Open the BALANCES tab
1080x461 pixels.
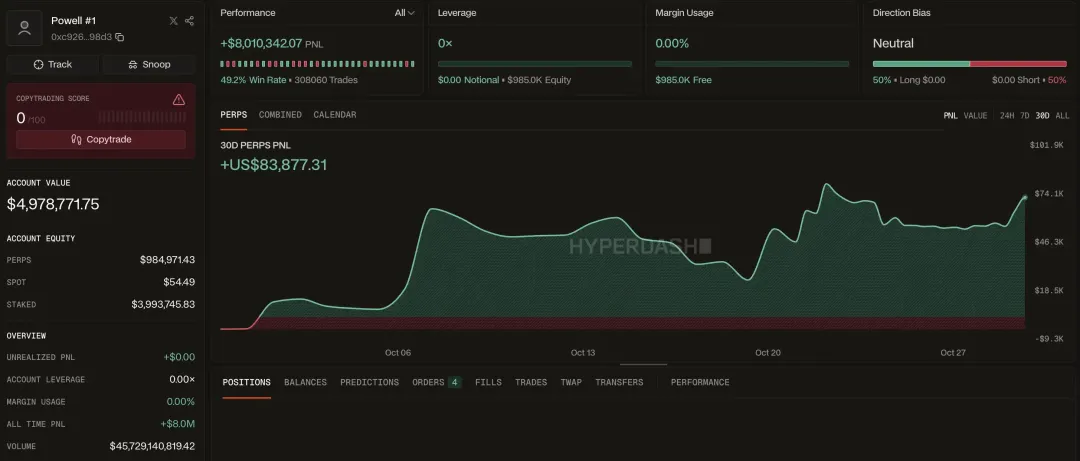click(x=305, y=382)
